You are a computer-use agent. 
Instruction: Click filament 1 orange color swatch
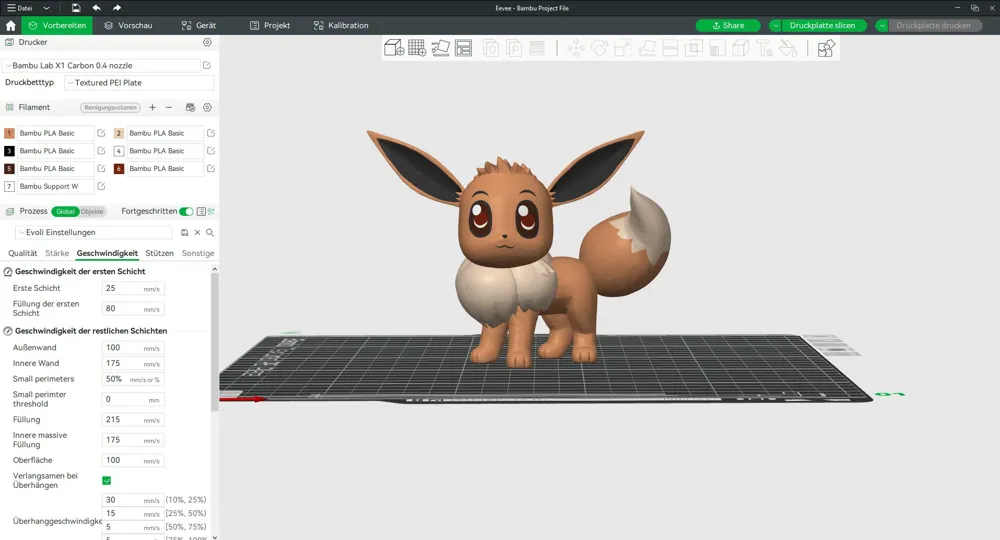(9, 133)
